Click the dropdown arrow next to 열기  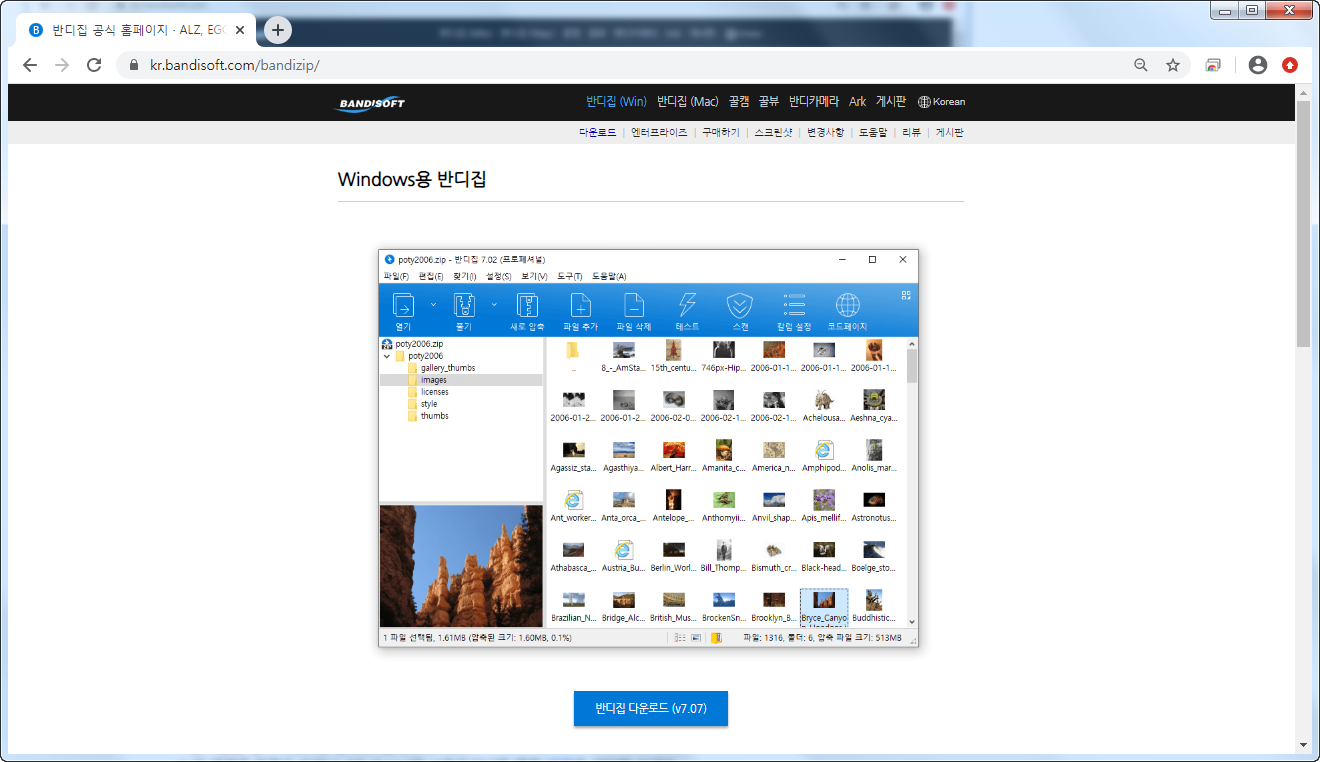(x=433, y=304)
